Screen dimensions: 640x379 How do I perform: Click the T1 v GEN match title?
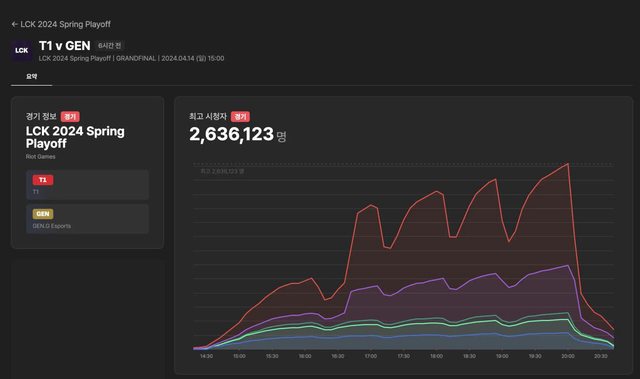click(64, 46)
